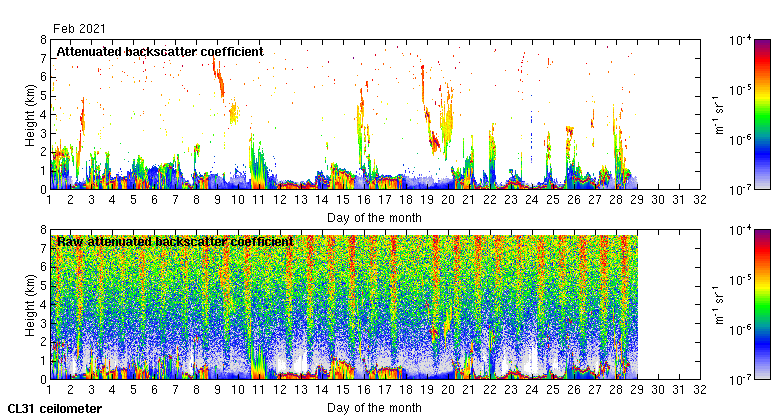The width and height of the screenshot is (780, 420).
Task: Click the top colorbar
Action: coord(762,114)
